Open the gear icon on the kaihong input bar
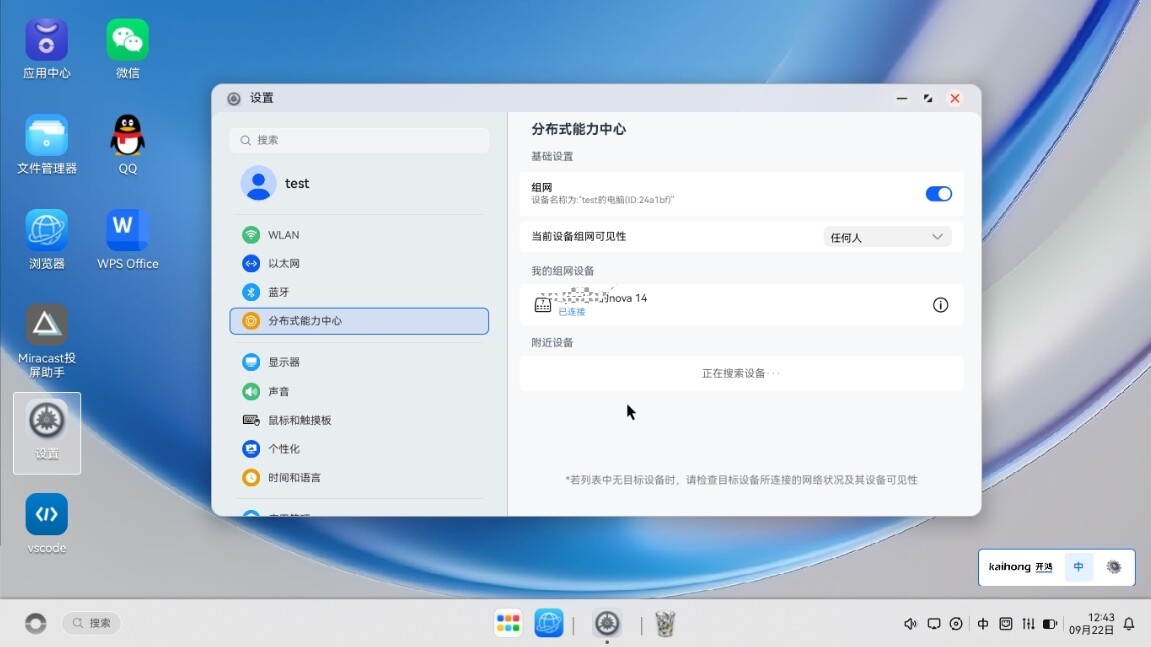1151x647 pixels. click(x=1114, y=566)
